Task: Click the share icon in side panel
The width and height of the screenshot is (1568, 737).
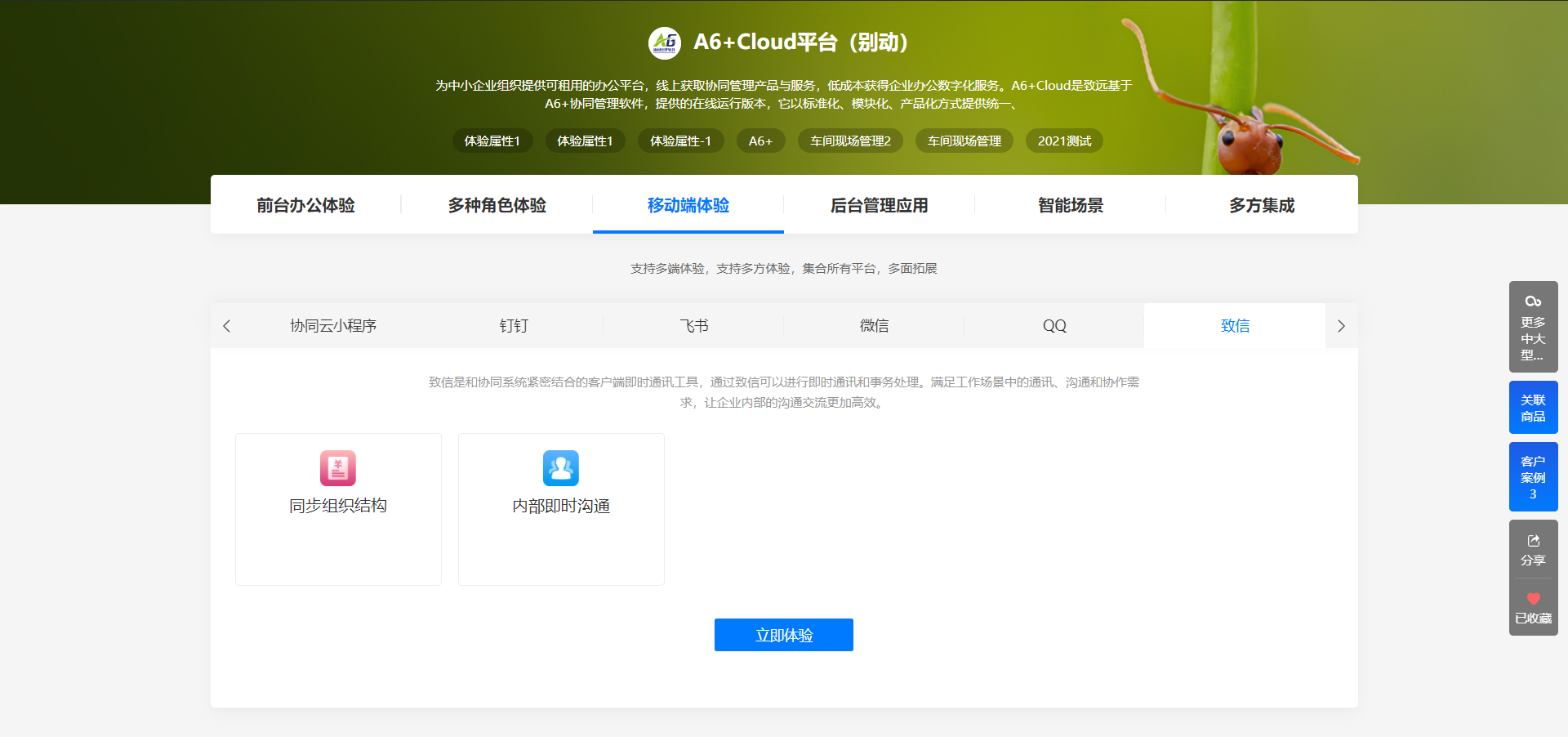Action: tap(1533, 541)
